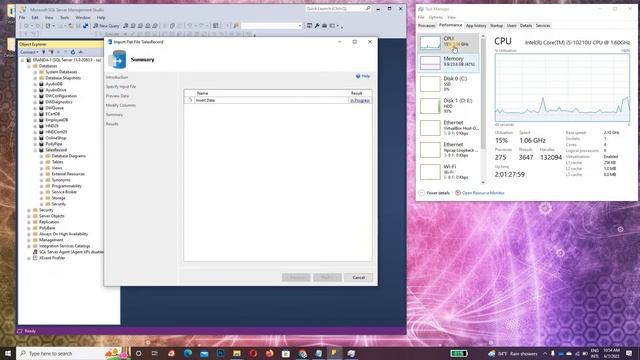The image size is (640, 360).
Task: Switch to App history tab in Task Manager
Action: click(x=476, y=26)
